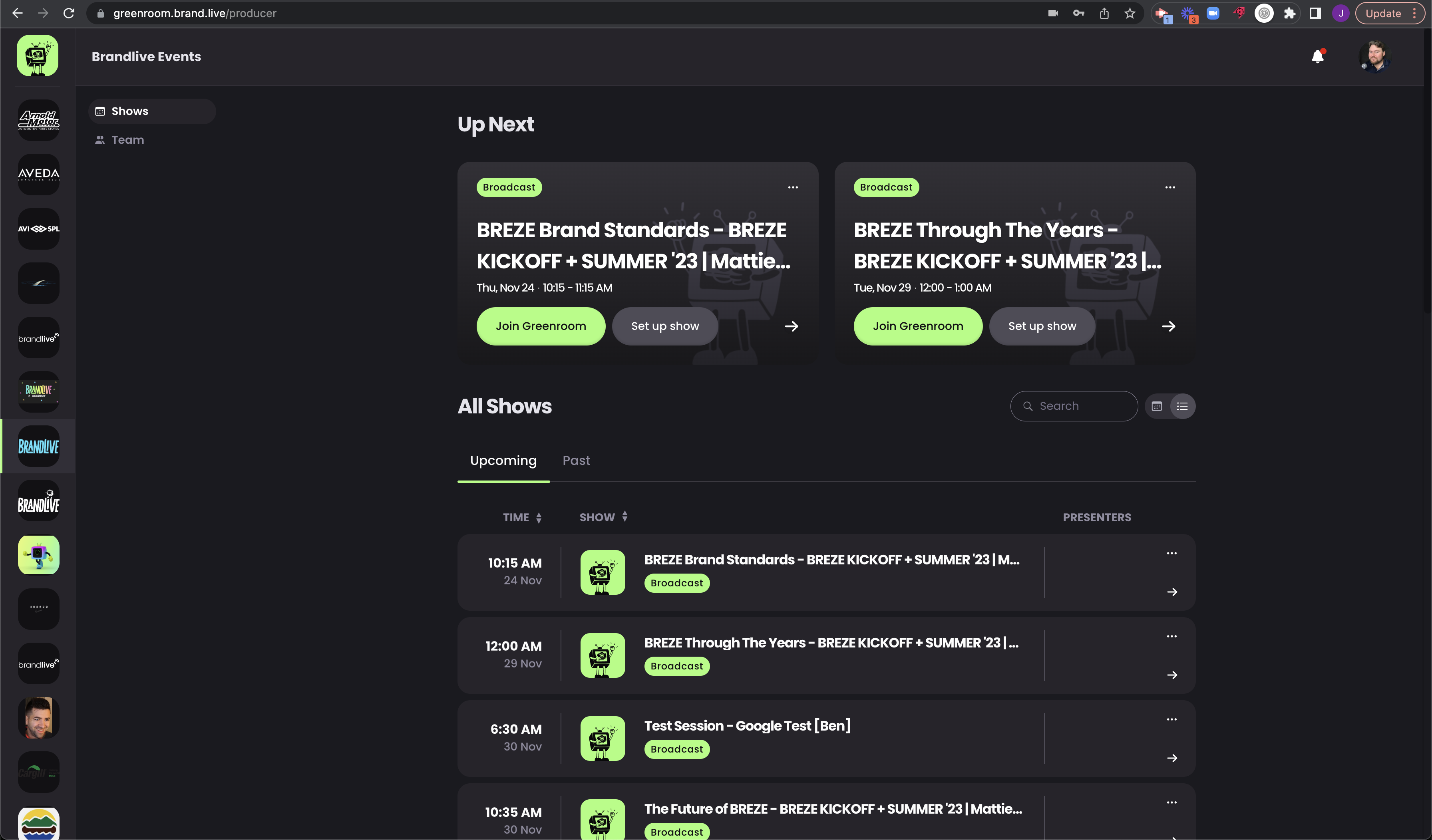Click thumbnail of BREZE Brand Standards row

[x=603, y=572]
